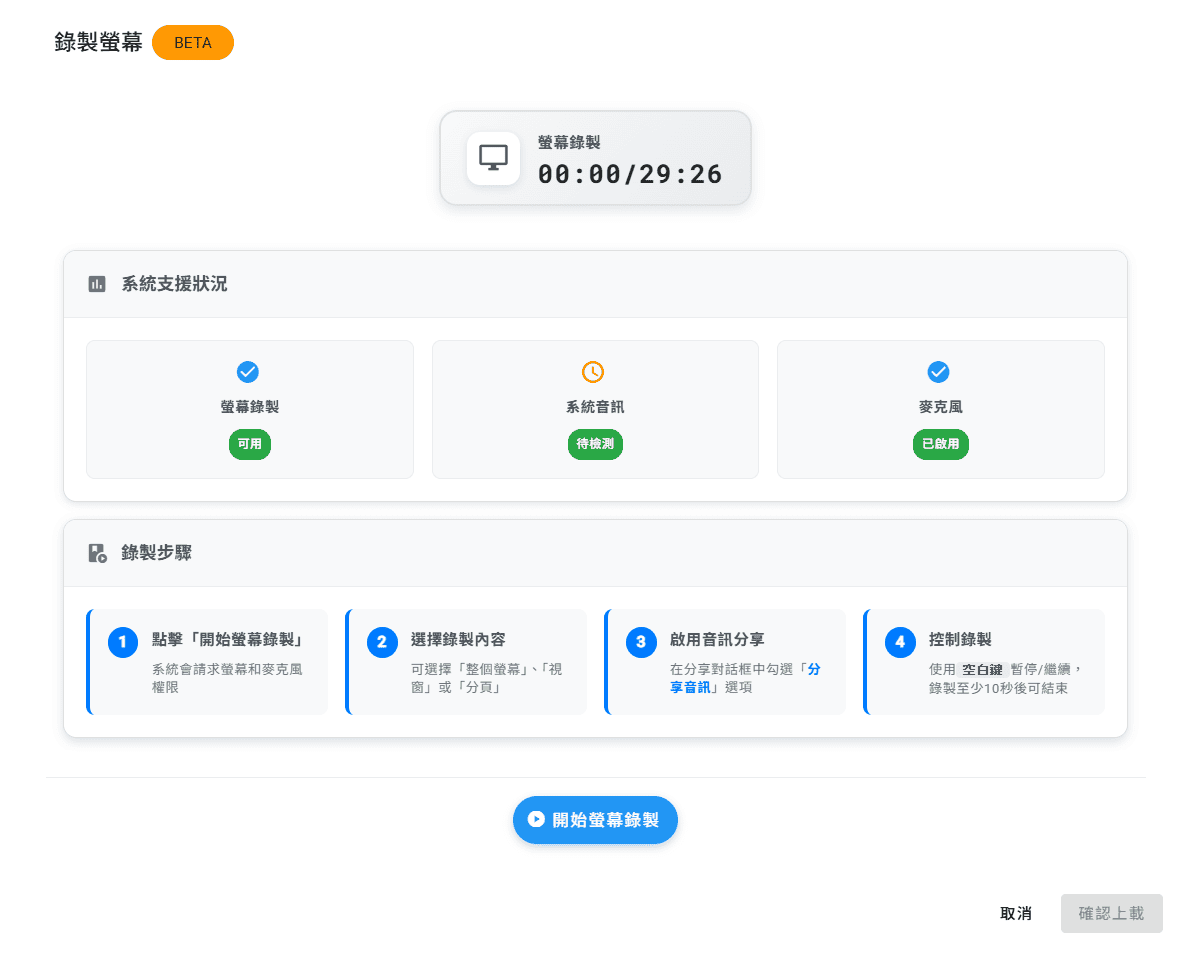This screenshot has height=953, width=1184.
Task: Click the 取消 cancel button
Action: click(x=1016, y=914)
